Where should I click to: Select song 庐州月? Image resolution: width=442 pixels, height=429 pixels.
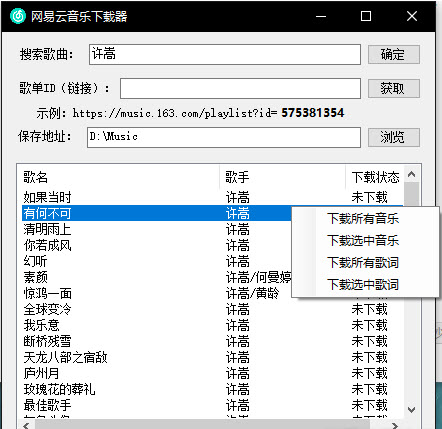coord(41,373)
